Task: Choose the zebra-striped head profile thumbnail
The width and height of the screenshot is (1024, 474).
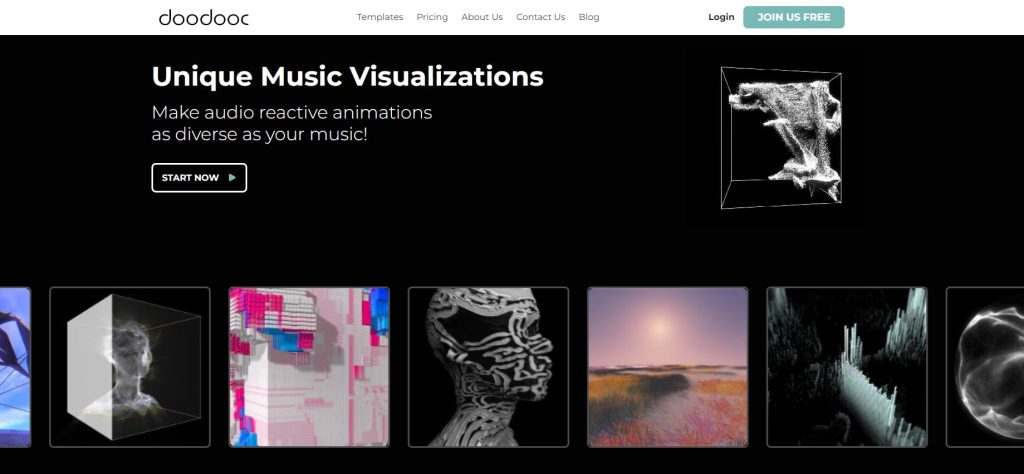Action: point(488,366)
